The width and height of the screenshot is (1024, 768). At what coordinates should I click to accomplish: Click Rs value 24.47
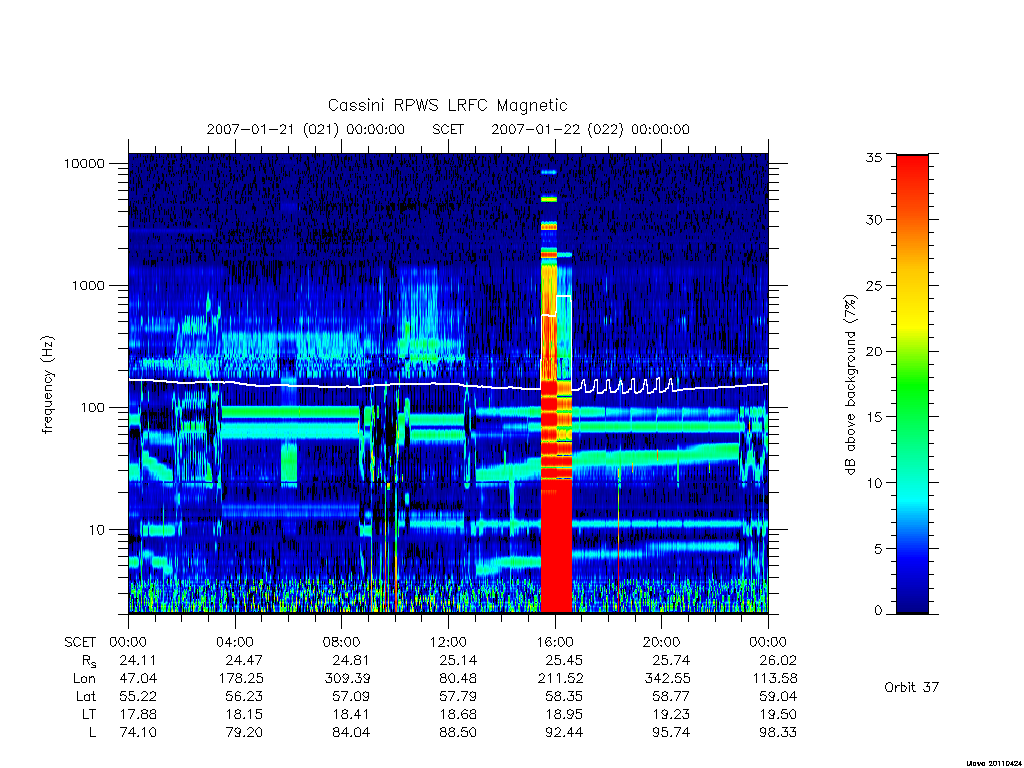click(244, 660)
